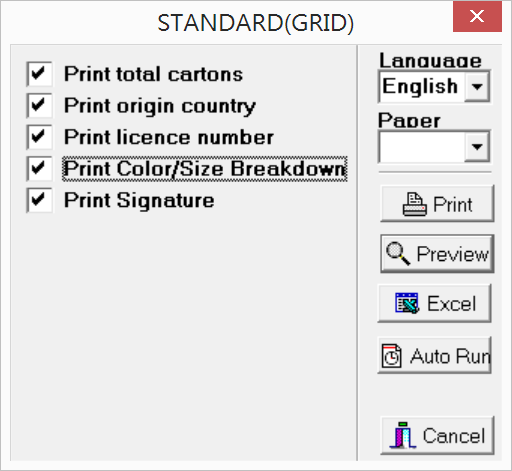Screen dimensions: 512x471
Task: Close the STANDARD(GRID) dialog window
Action: 477,16
